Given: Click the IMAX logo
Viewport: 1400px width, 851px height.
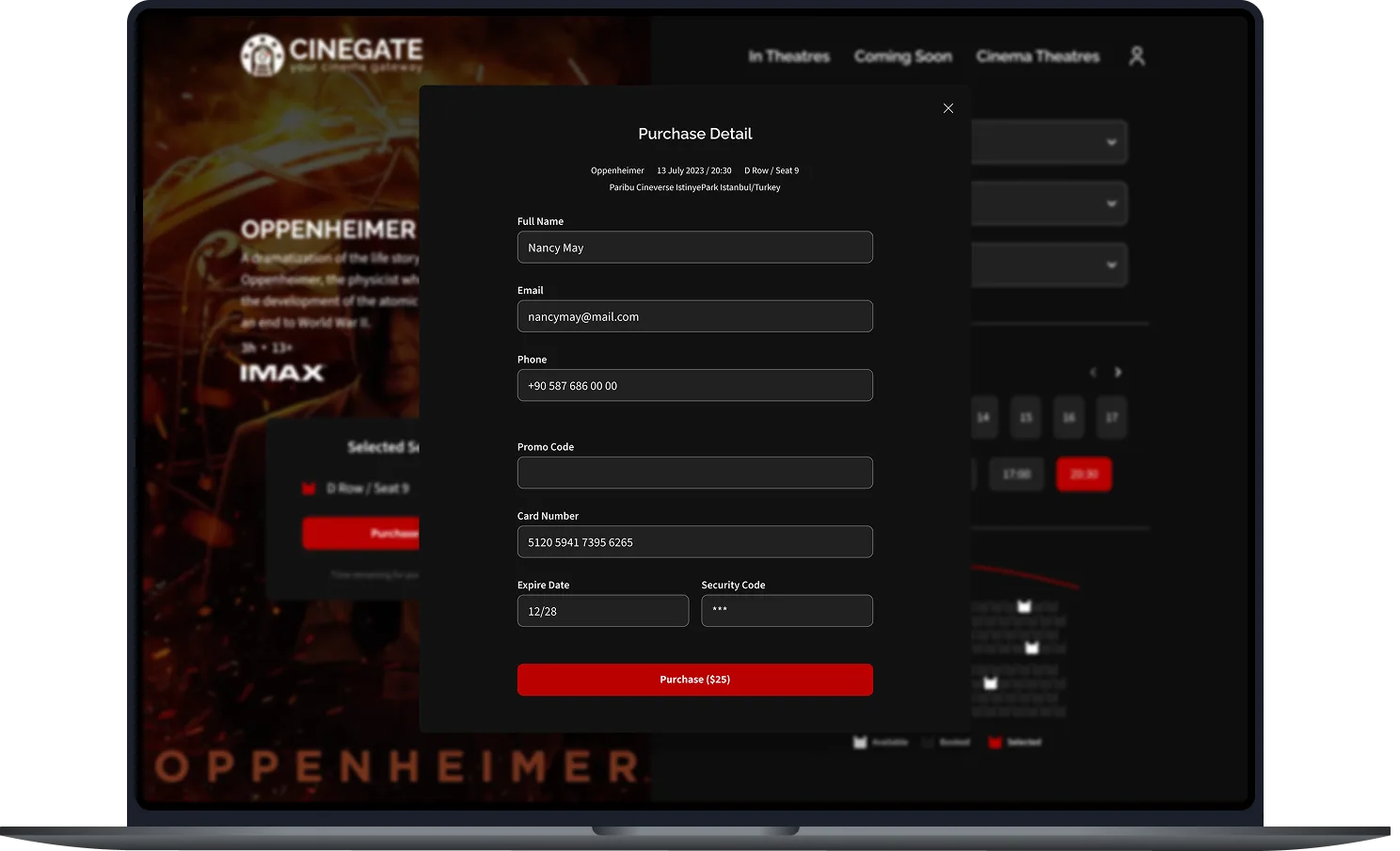Looking at the screenshot, I should [x=282, y=373].
